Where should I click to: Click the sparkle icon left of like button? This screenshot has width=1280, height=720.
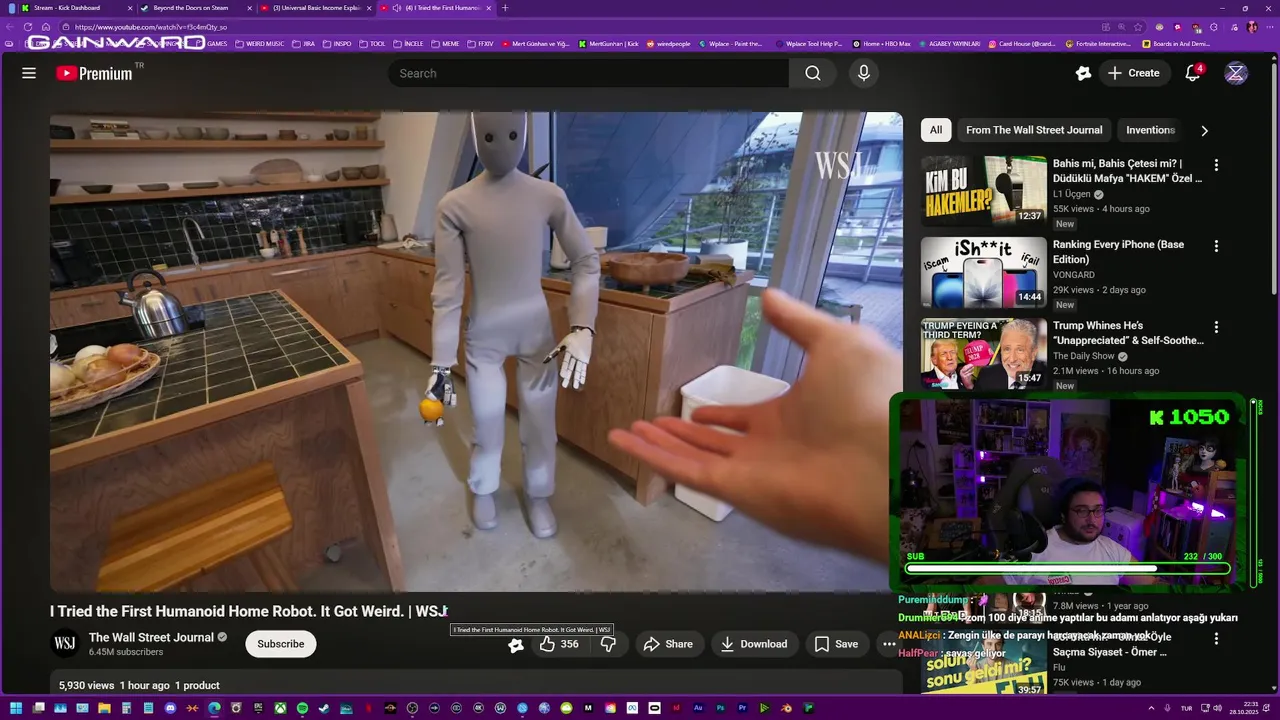click(x=516, y=645)
